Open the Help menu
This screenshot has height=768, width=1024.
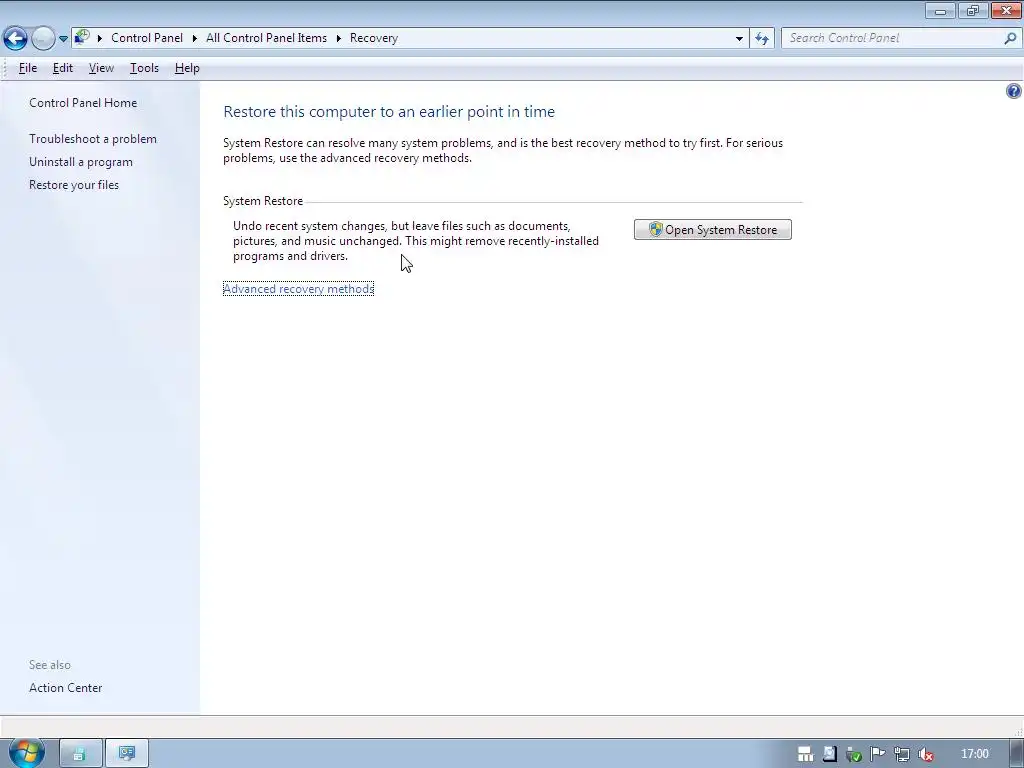click(187, 68)
